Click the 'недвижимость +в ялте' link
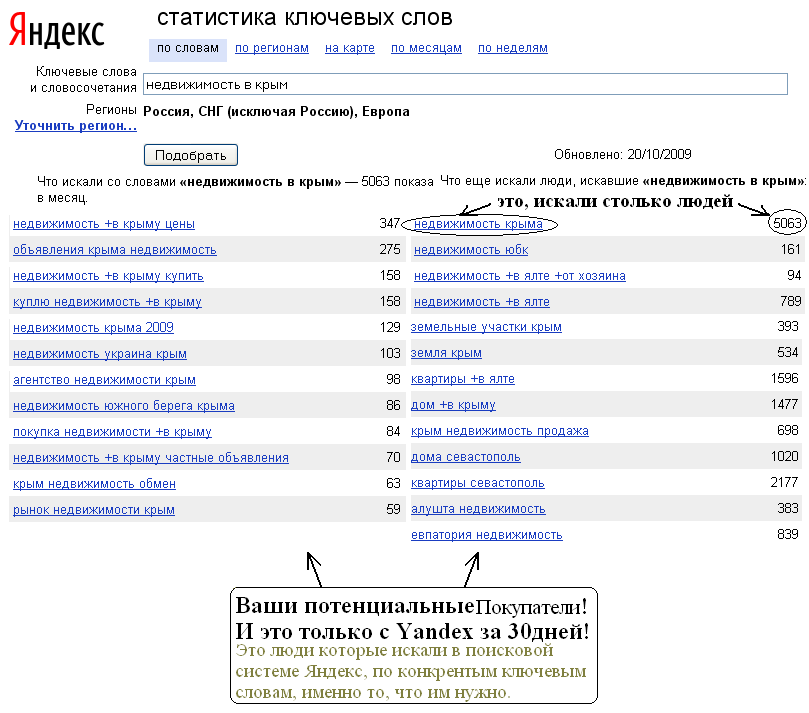This screenshot has height=713, width=809. click(x=482, y=302)
